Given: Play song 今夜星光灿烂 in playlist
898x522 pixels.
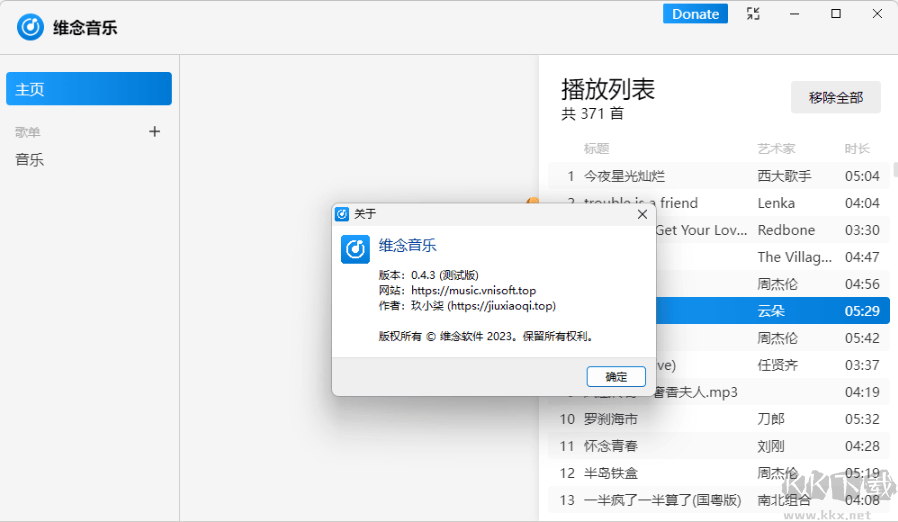Looking at the screenshot, I should [624, 176].
